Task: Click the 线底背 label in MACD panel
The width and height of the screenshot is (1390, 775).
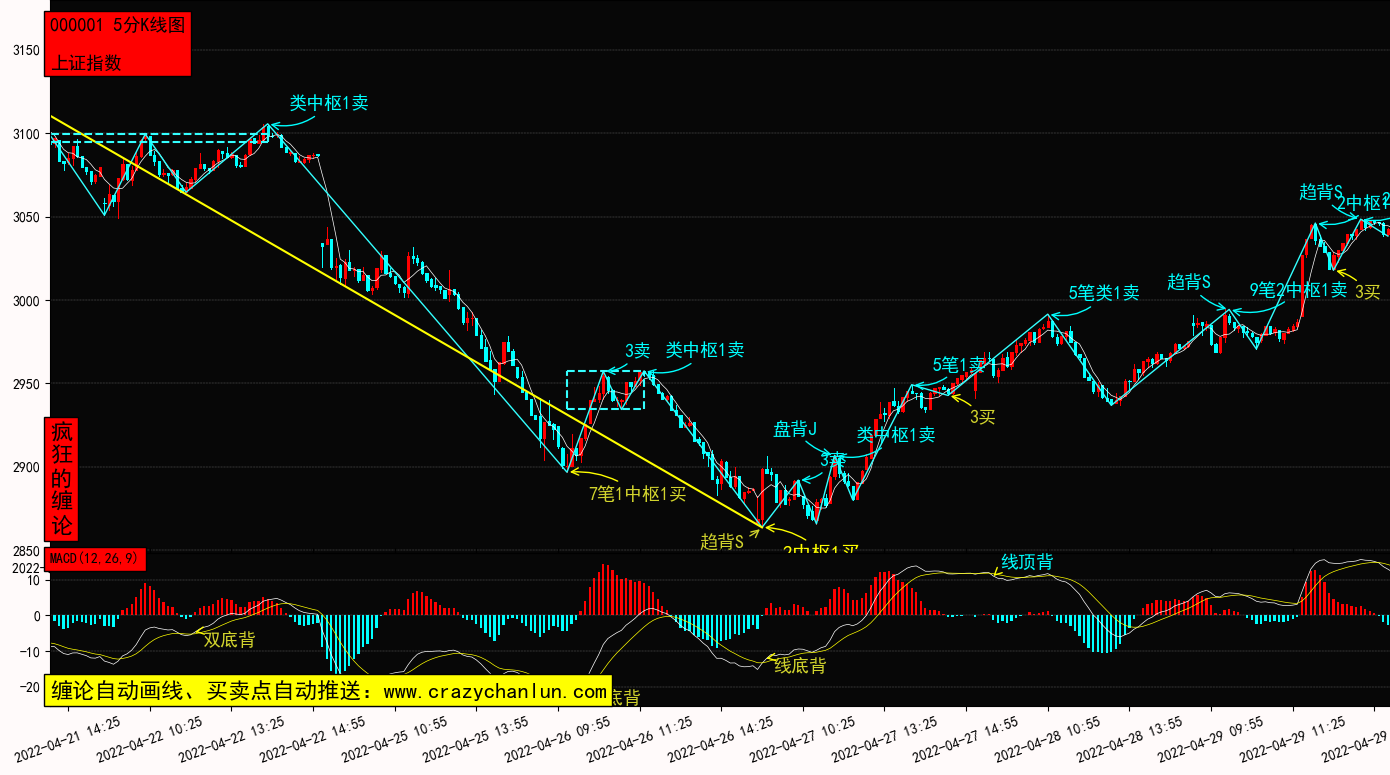Action: tap(800, 666)
